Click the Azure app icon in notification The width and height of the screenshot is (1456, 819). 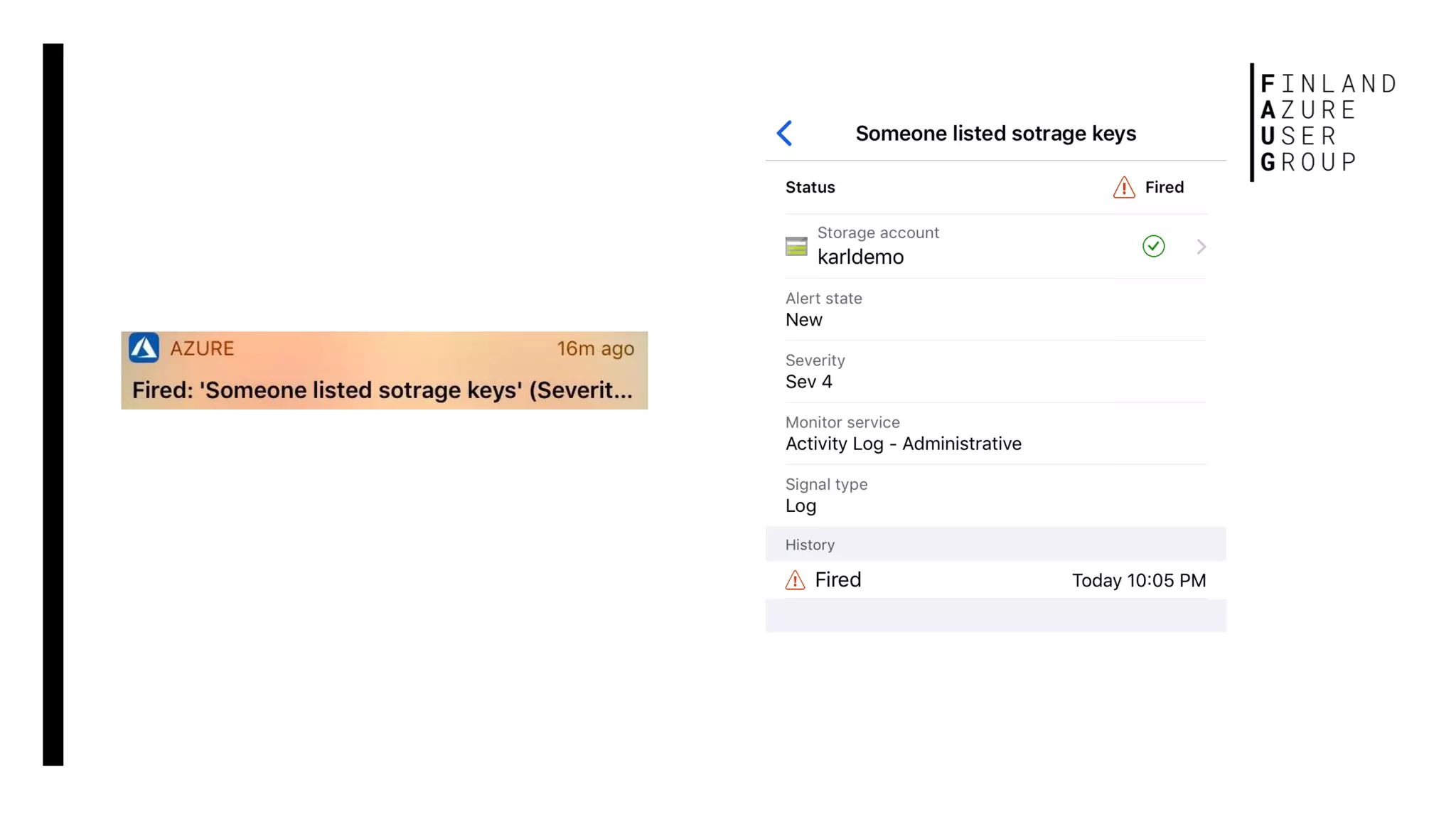[144, 348]
